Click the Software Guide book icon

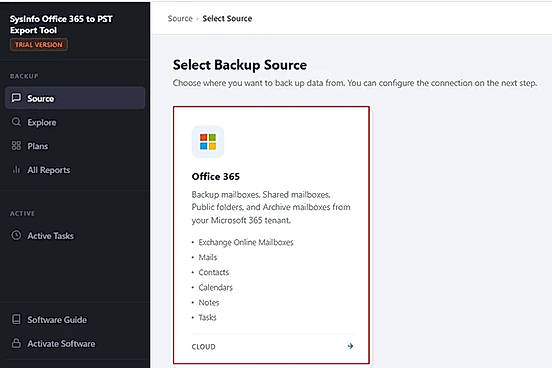16,319
